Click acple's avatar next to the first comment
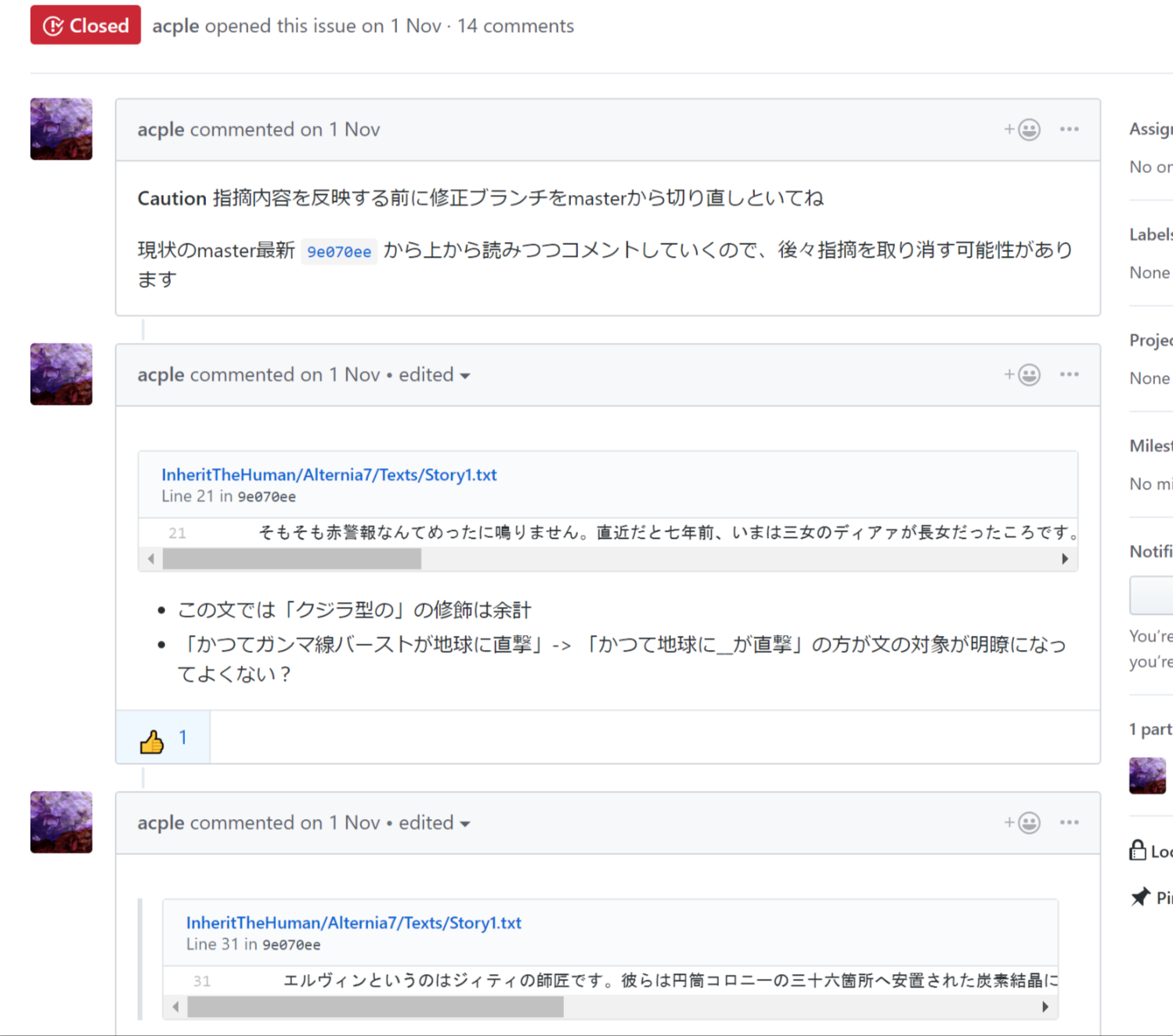 tap(60, 128)
